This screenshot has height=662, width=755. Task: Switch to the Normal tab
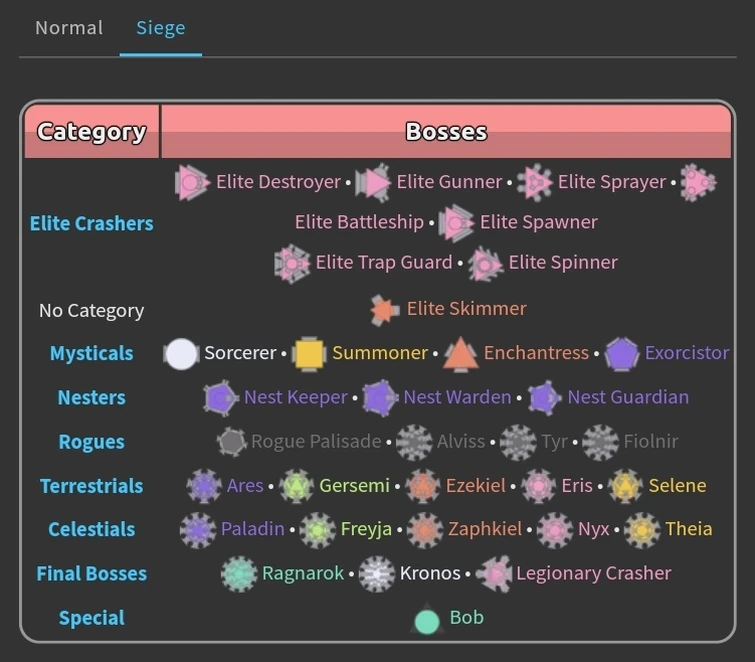click(x=69, y=28)
